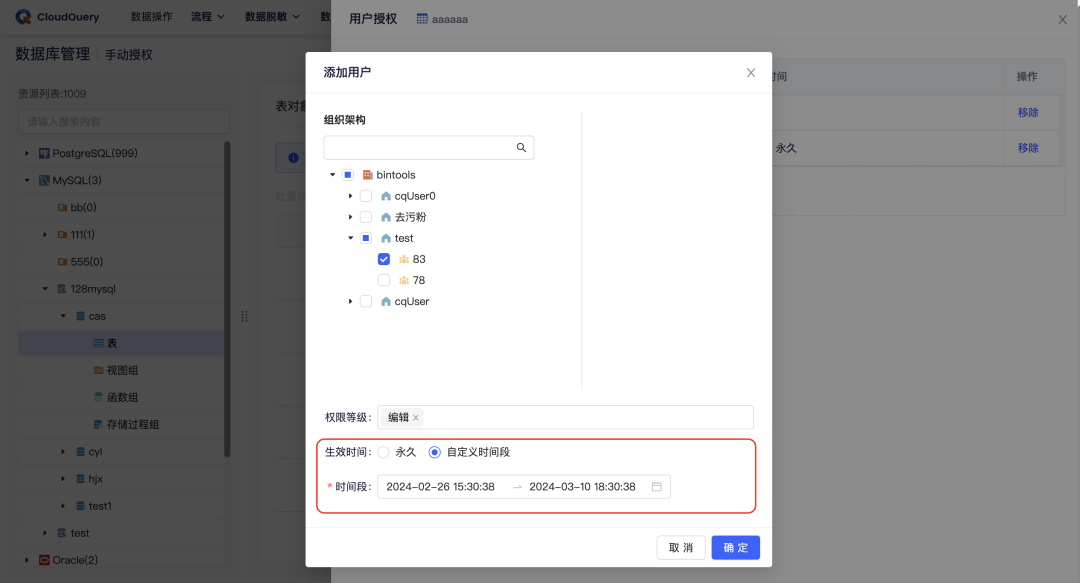Click the panel splitter drag handle
The width and height of the screenshot is (1080, 583).
(x=245, y=316)
